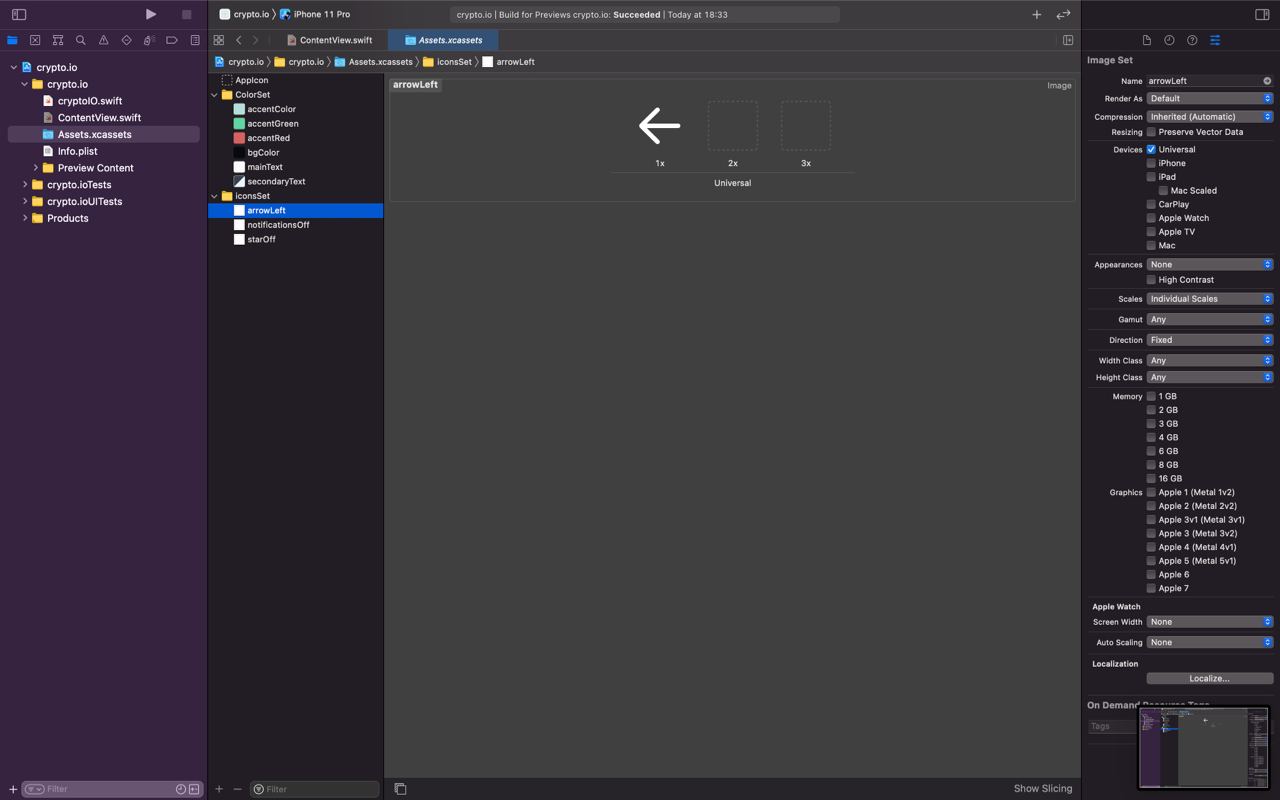This screenshot has width=1280, height=800.
Task: Expand the crypto.ioTests group
Action: pyautogui.click(x=25, y=185)
